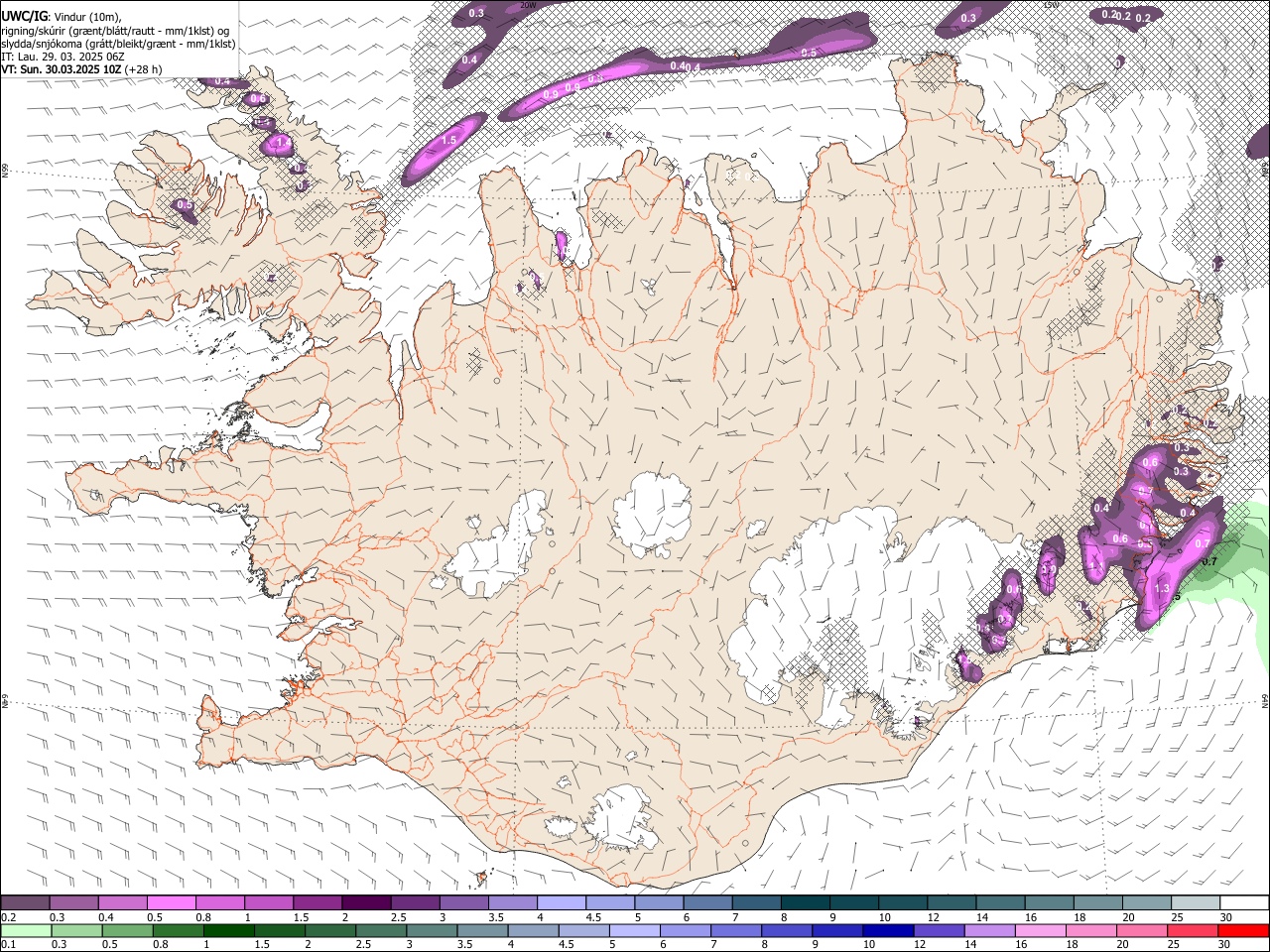
Task: Click the 1.3 precipitation label on the southeast coast
Action: [x=1163, y=589]
